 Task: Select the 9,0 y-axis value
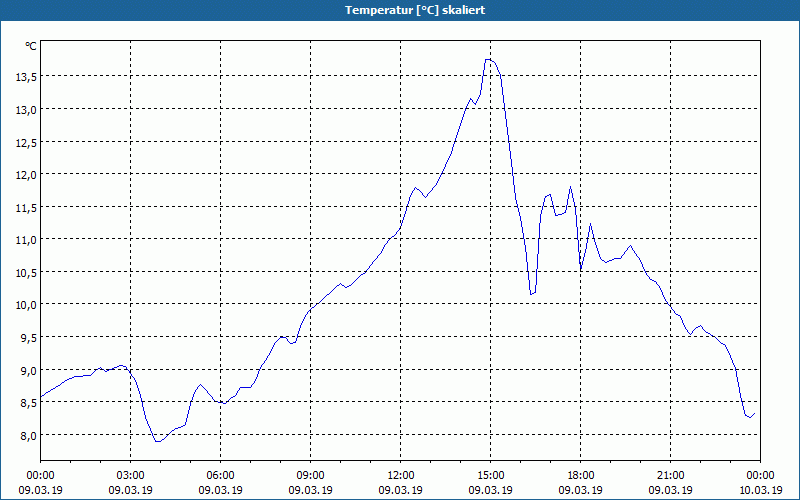(29, 370)
